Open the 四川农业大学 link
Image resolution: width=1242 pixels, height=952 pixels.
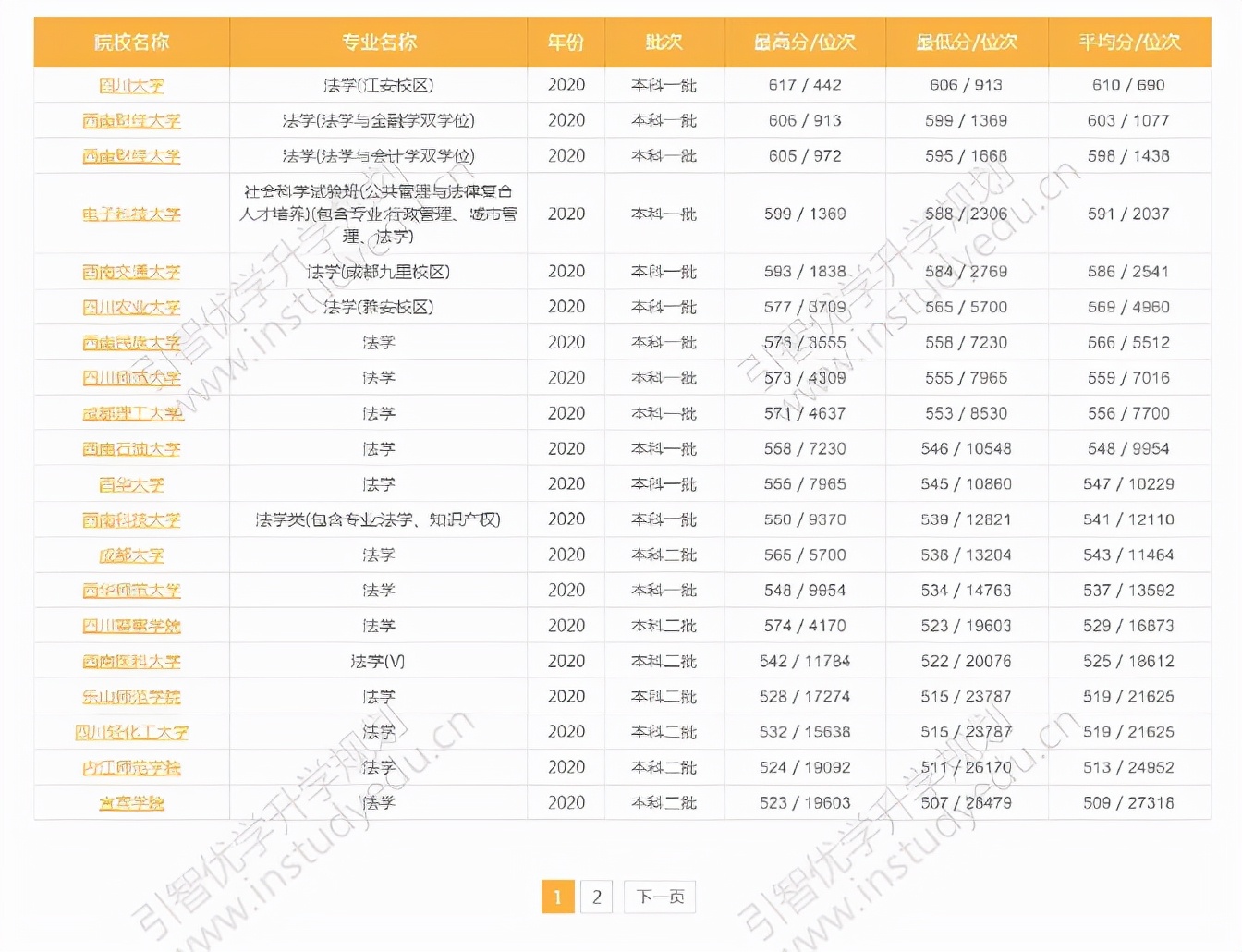click(x=131, y=307)
